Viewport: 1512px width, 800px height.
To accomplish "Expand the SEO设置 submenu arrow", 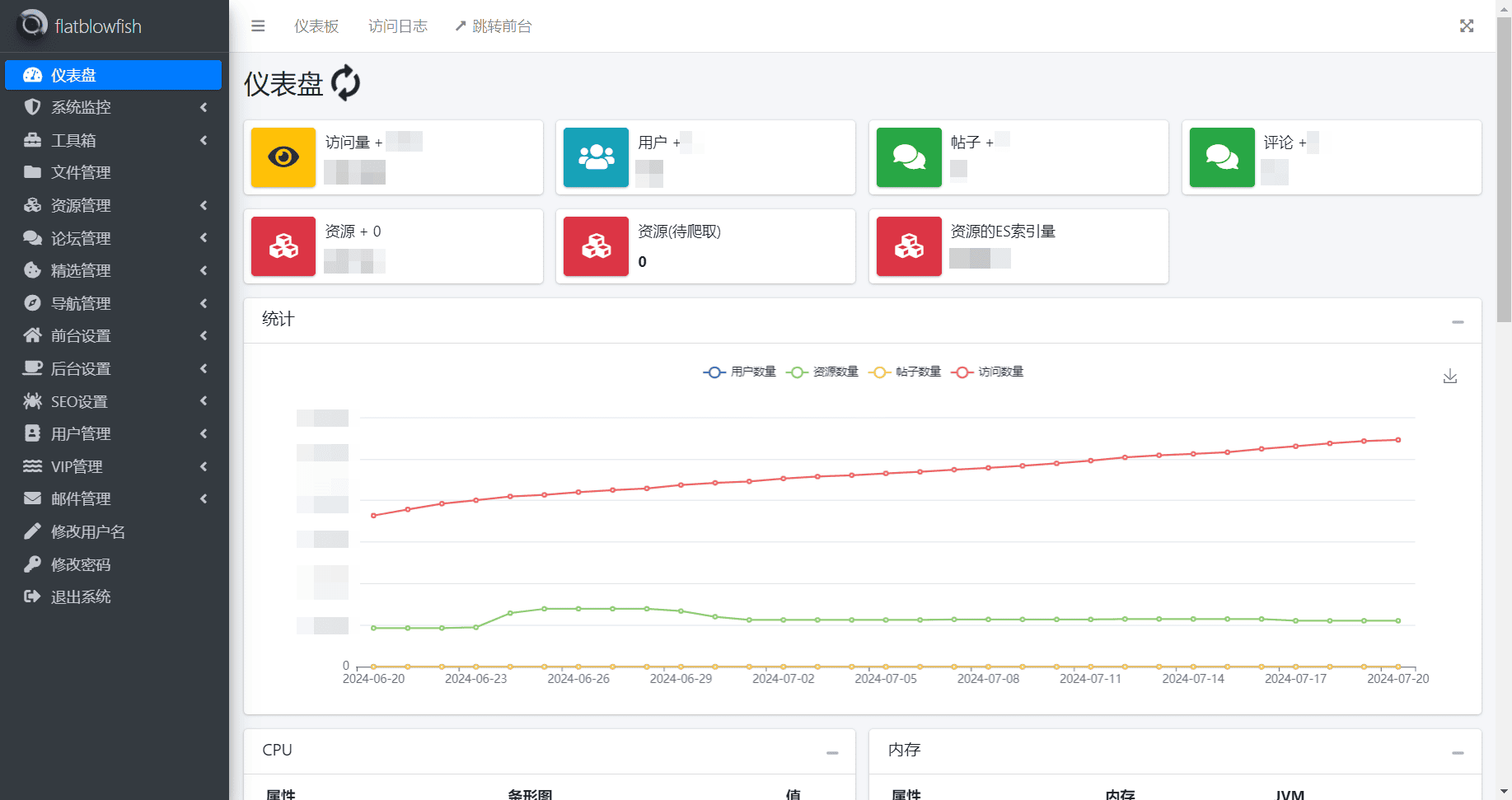I will [204, 401].
